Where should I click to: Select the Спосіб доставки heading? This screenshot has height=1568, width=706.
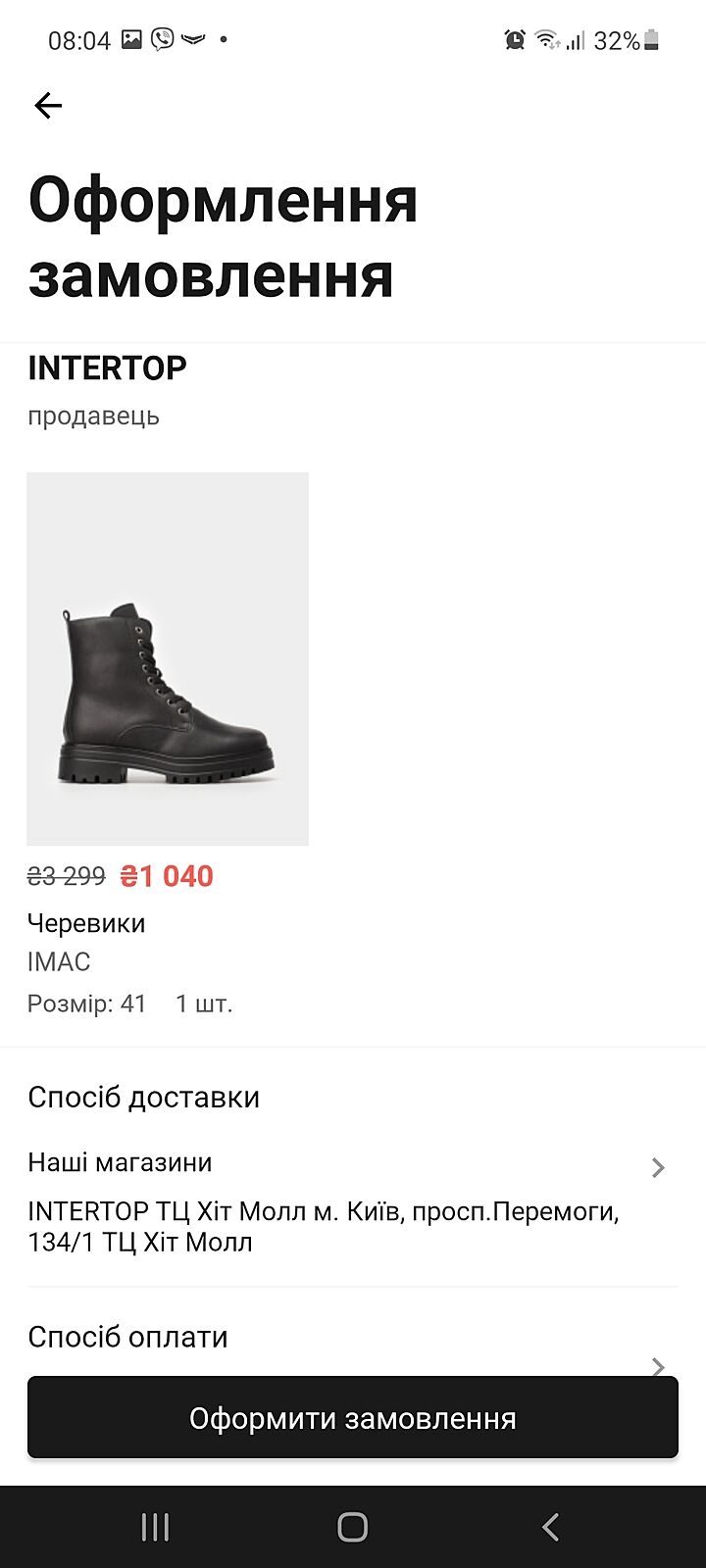coord(143,1097)
